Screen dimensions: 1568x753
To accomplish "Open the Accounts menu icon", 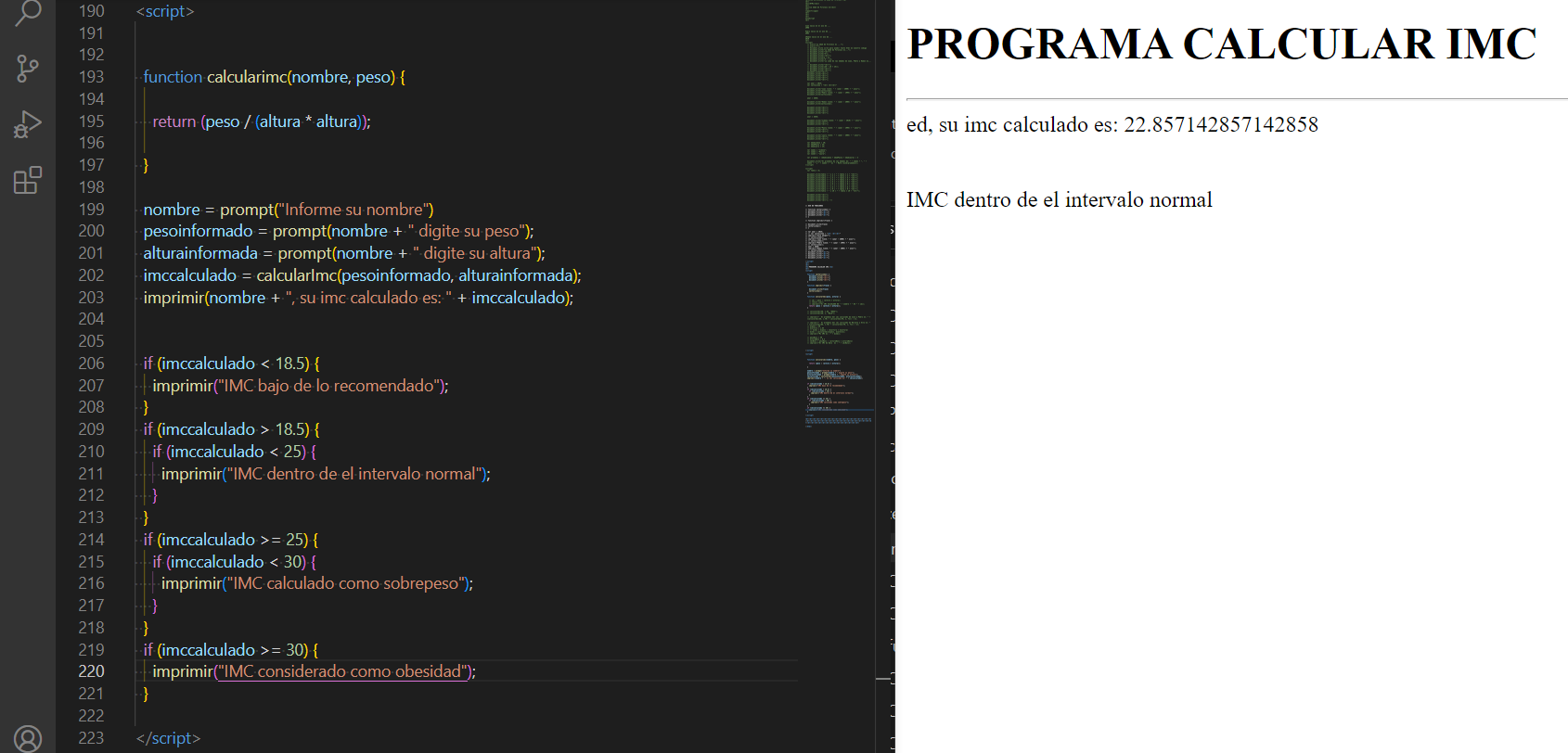I will (28, 738).
